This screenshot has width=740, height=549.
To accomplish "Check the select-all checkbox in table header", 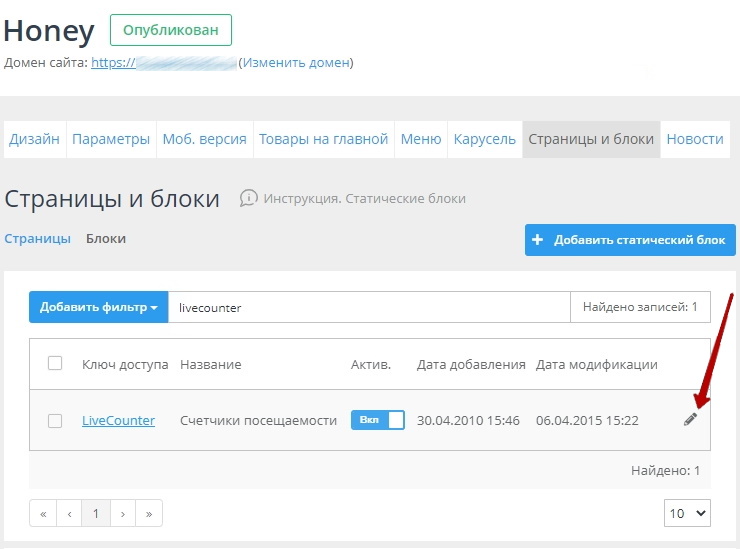I will click(55, 364).
